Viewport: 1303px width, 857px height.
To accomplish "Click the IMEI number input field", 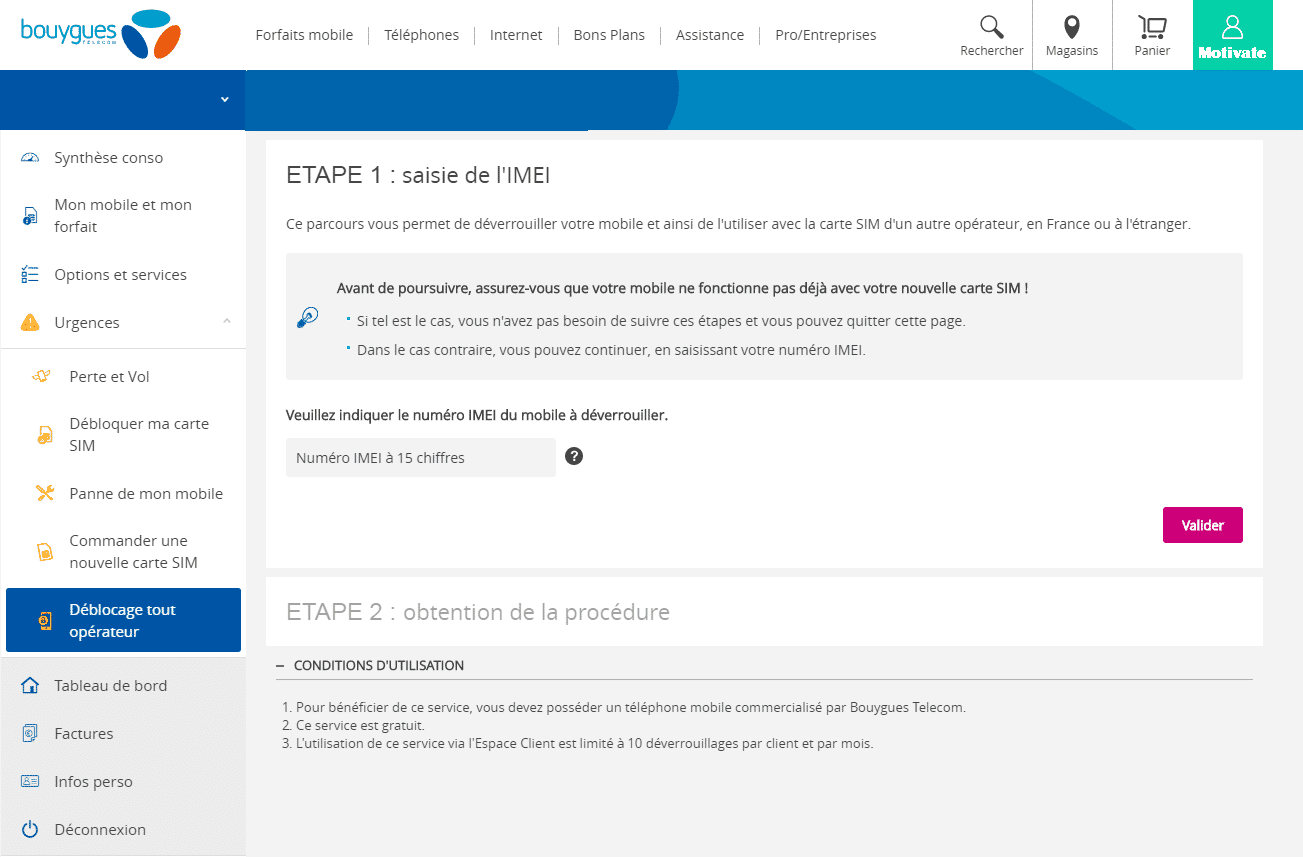I will coord(421,457).
